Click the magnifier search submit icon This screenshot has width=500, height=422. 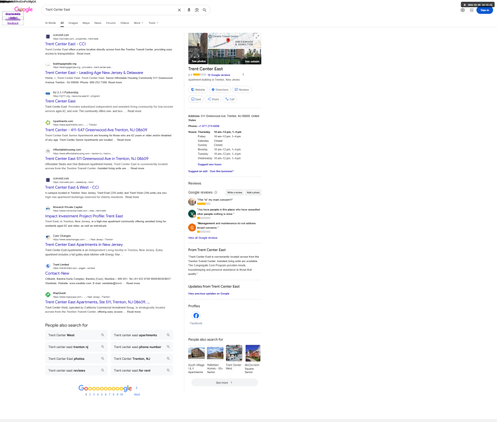[x=204, y=10]
